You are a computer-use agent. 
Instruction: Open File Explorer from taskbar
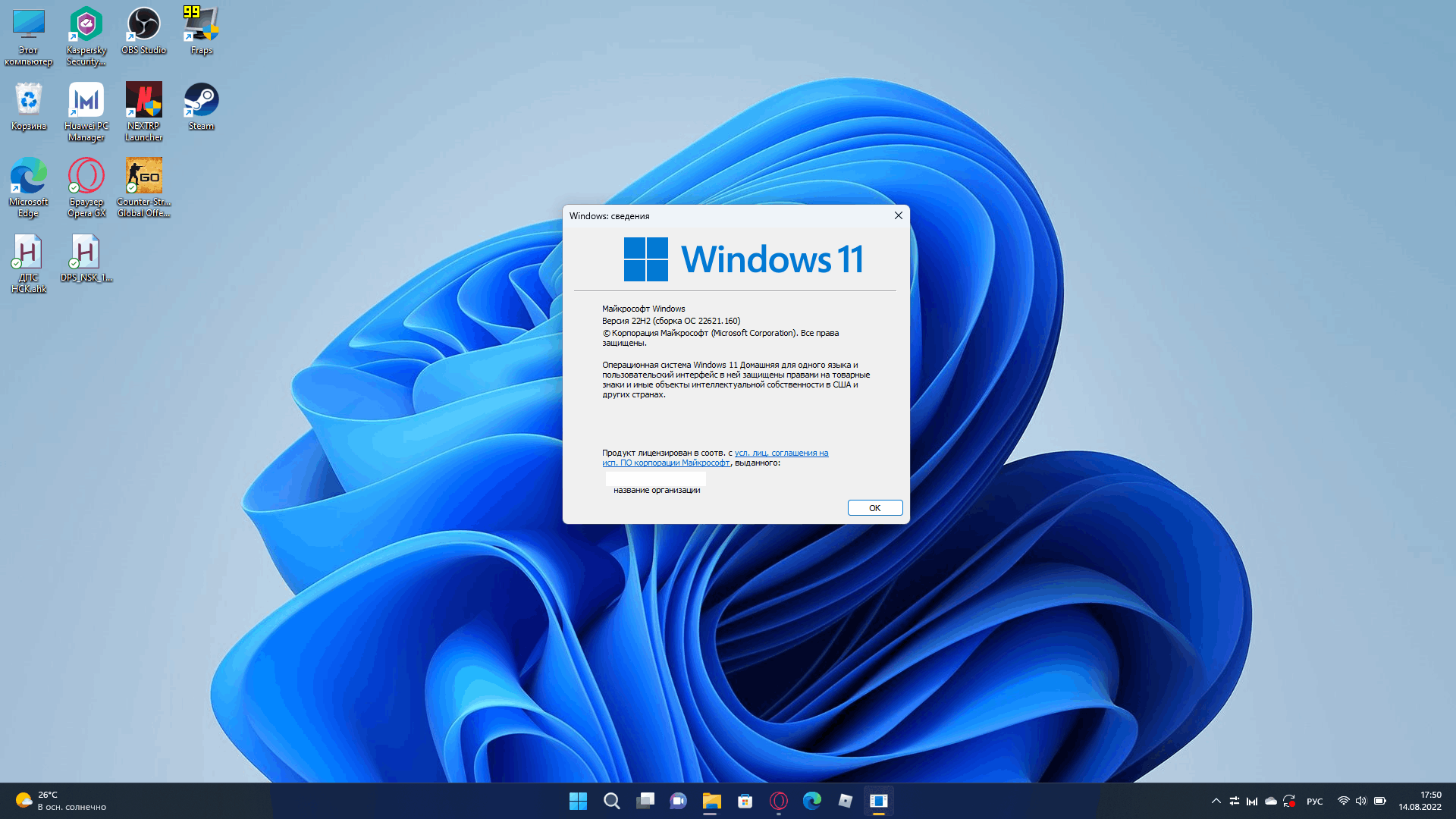[711, 800]
